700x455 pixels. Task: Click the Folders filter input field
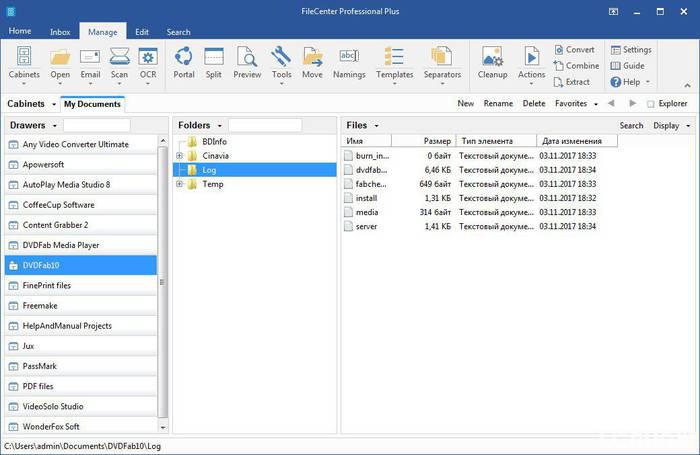coord(265,125)
